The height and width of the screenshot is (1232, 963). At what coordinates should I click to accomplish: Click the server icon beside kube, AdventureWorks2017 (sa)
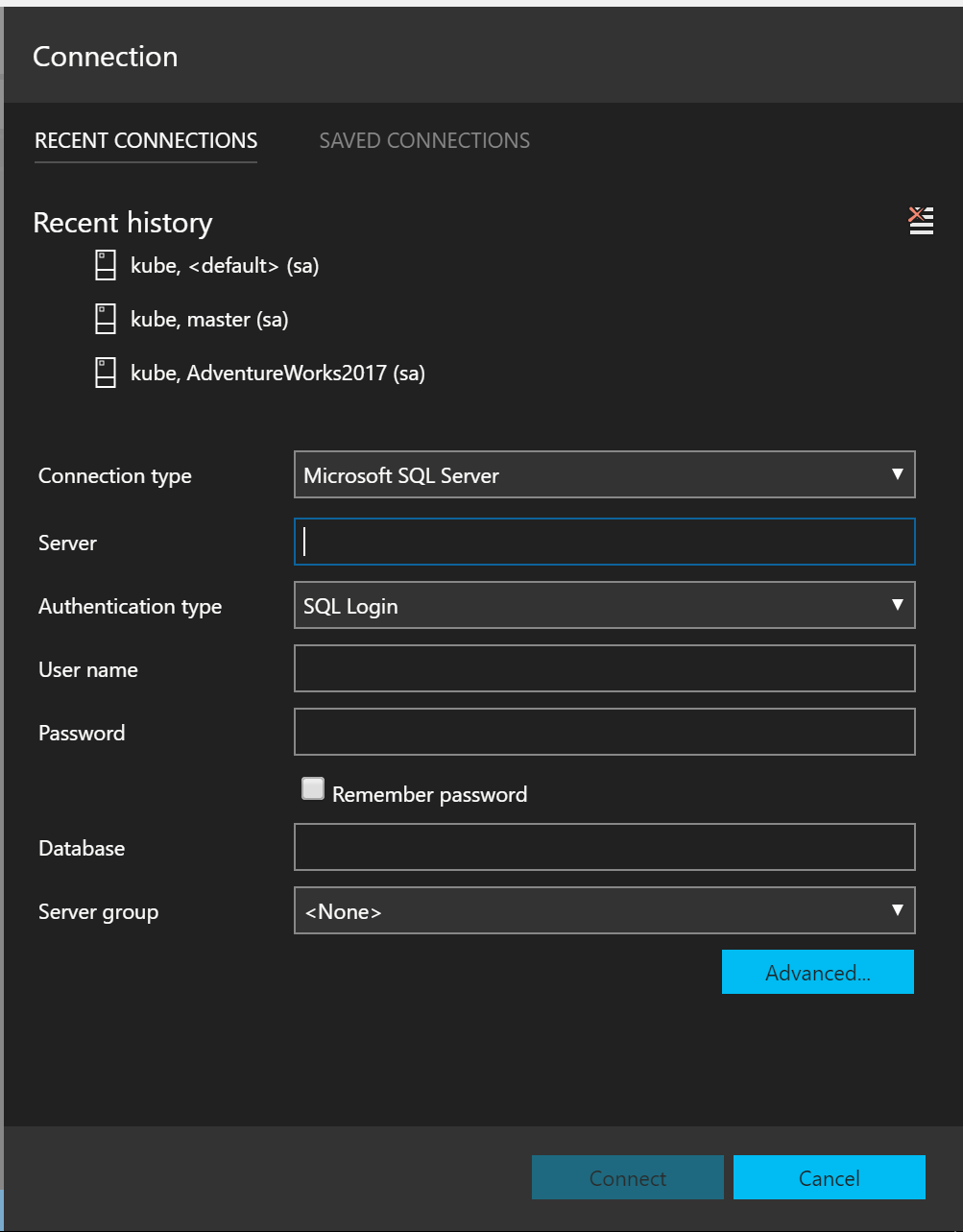click(x=105, y=373)
